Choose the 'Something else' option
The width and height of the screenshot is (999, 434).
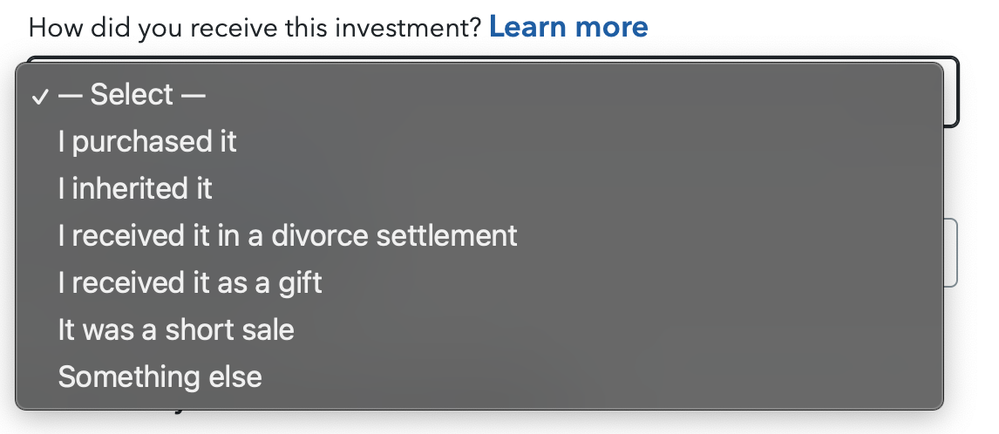pyautogui.click(x=479, y=377)
